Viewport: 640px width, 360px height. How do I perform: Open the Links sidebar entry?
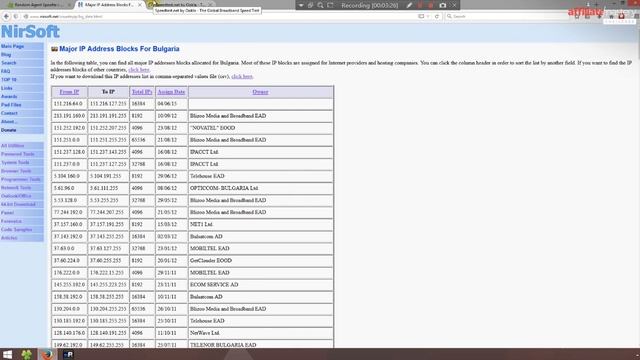coord(7,88)
